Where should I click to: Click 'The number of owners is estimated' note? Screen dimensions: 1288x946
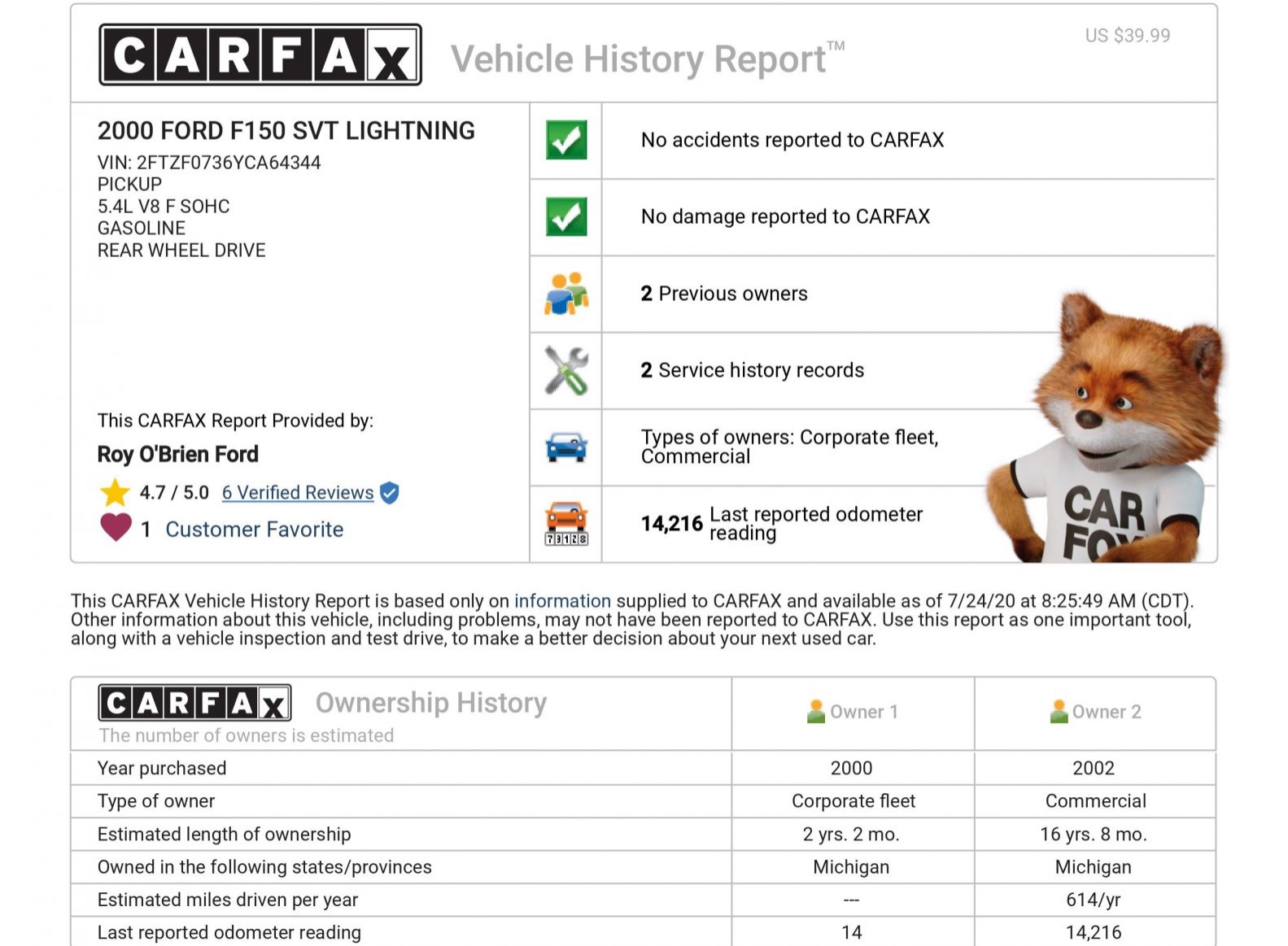(x=247, y=735)
